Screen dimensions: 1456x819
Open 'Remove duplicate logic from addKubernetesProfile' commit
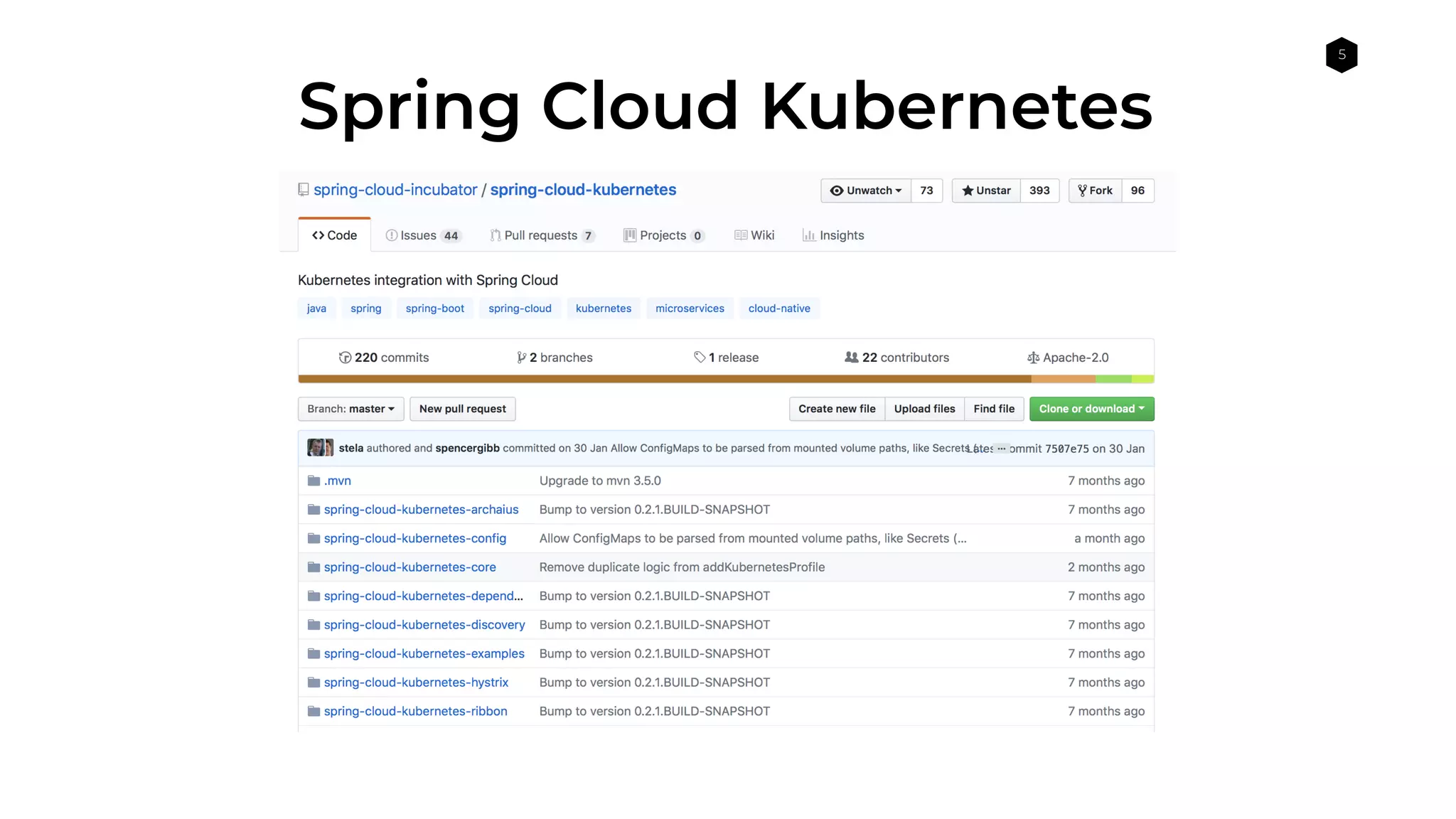(682, 567)
